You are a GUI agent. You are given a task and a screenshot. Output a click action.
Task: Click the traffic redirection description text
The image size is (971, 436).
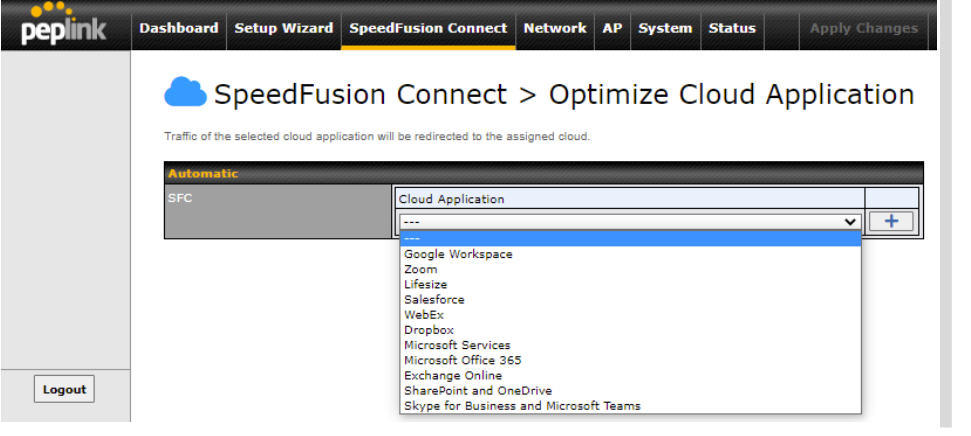[377, 136]
